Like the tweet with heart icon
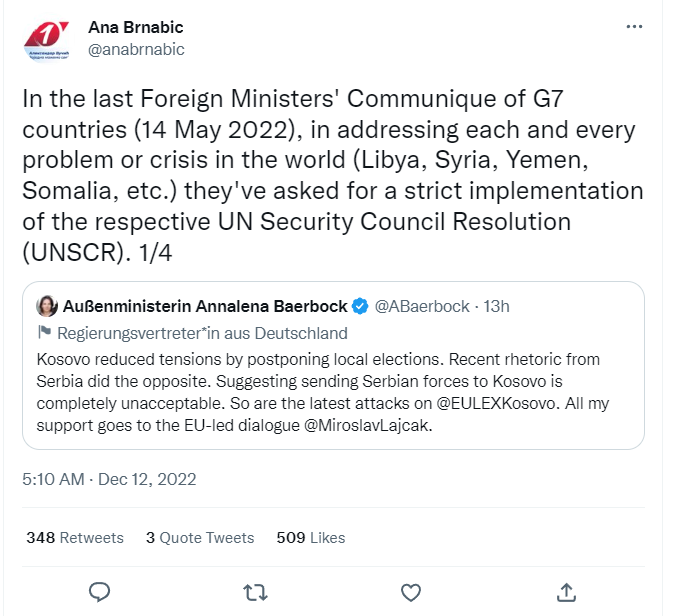 click(x=409, y=592)
